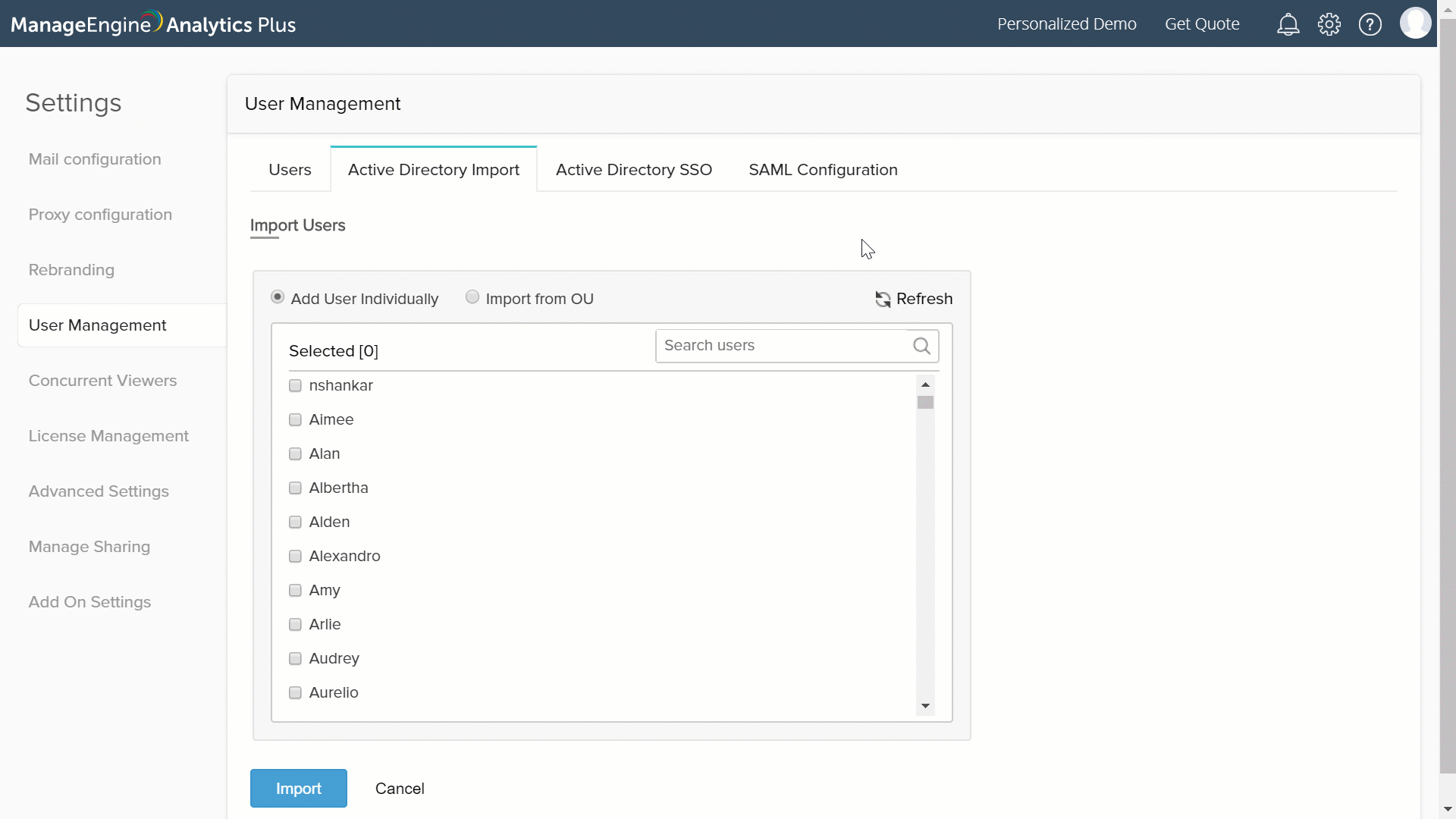Open License Management settings
Viewport: 1456px width, 819px height.
(108, 435)
